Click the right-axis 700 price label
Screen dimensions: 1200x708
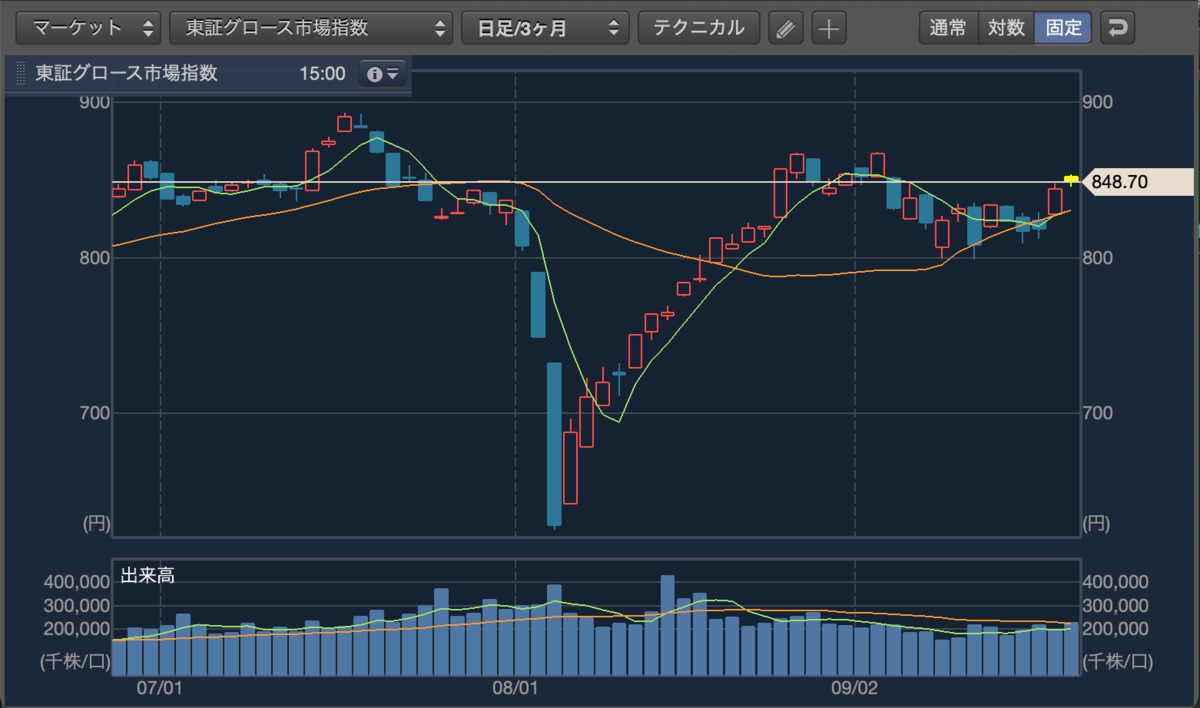(1100, 412)
